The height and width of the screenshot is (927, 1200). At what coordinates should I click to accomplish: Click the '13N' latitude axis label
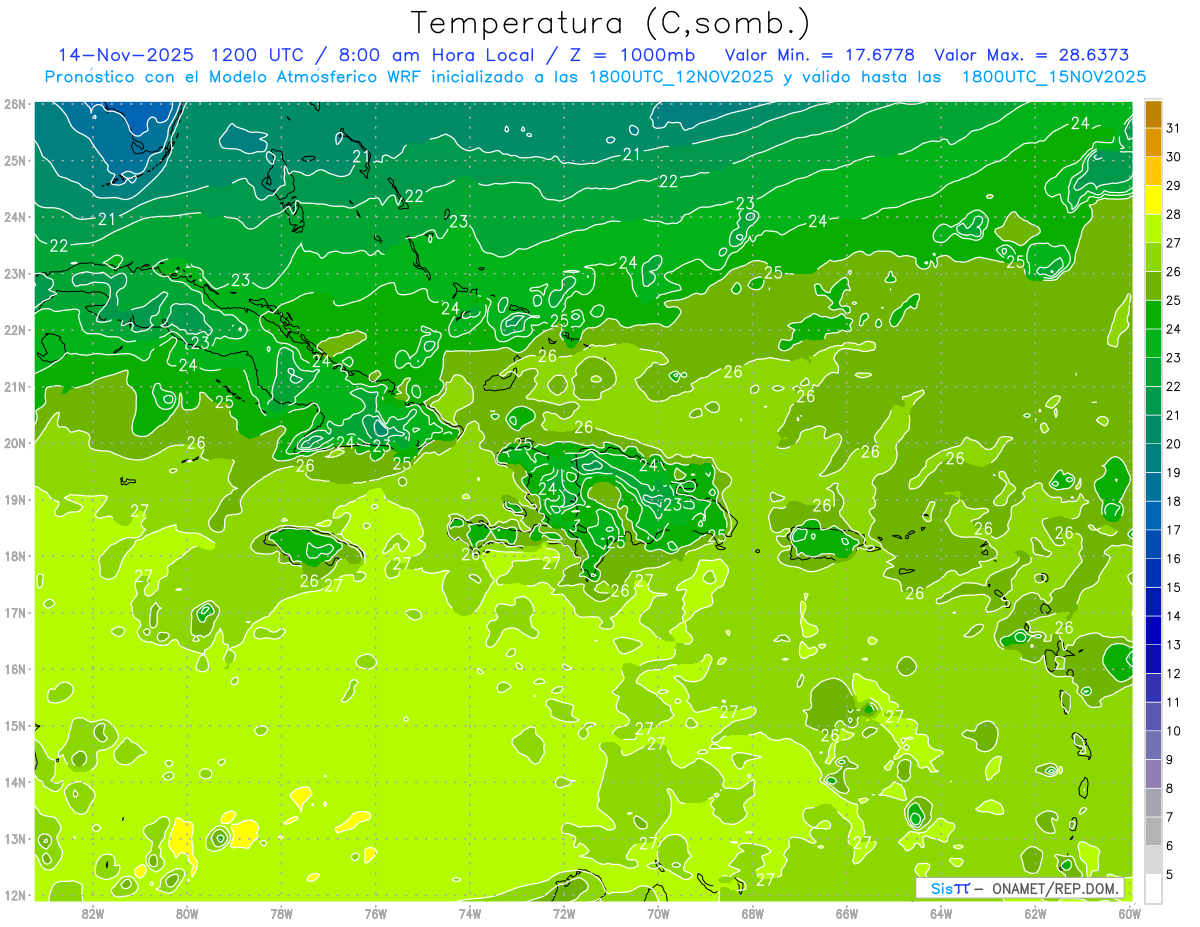15,838
